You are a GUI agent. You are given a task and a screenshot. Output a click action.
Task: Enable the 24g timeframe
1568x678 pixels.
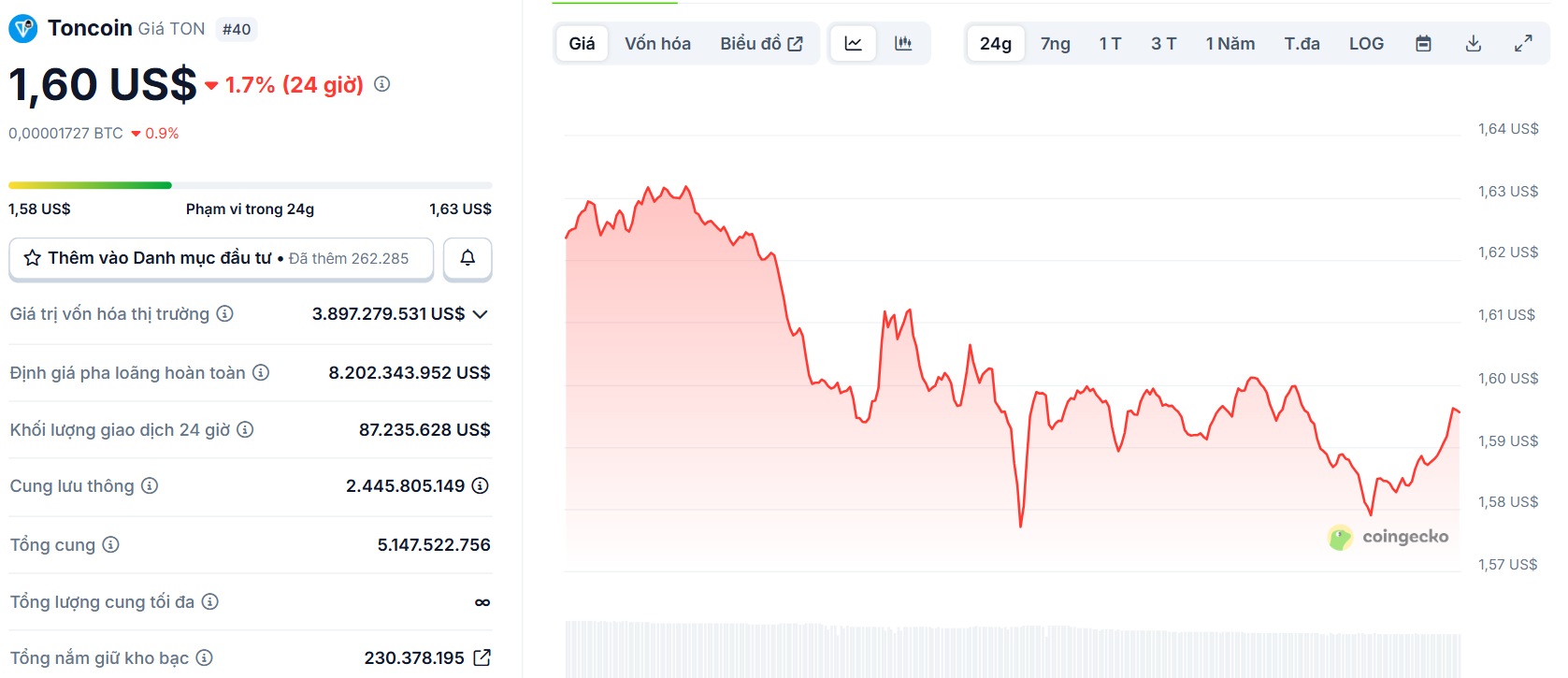[x=995, y=43]
